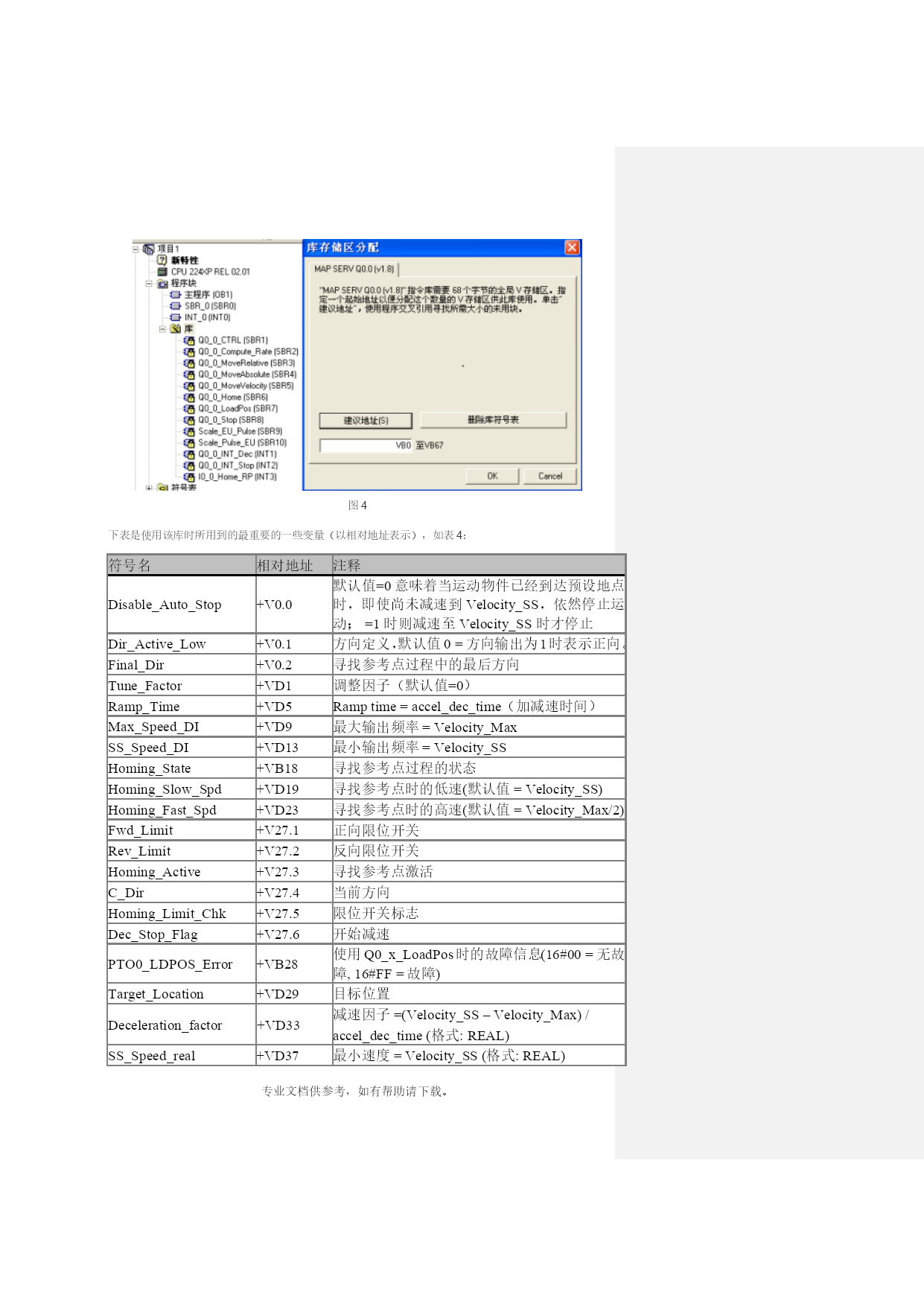Dismiss dialog with Cancel button
Screen dimensions: 924x1306
click(550, 476)
